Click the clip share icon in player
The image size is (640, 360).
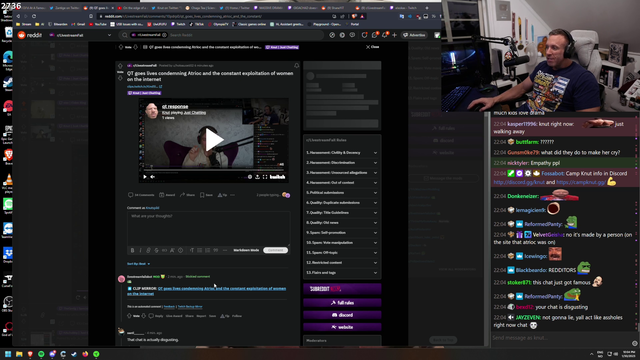[x=258, y=177]
